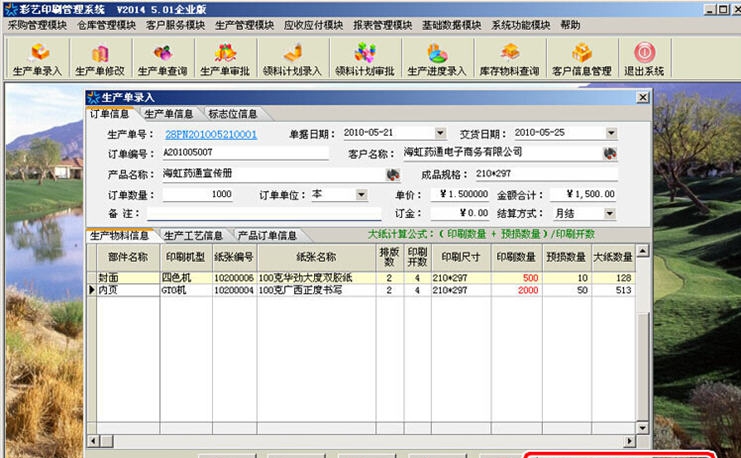The width and height of the screenshot is (741, 458).
Task: Click 备注 input field
Action: point(264,213)
